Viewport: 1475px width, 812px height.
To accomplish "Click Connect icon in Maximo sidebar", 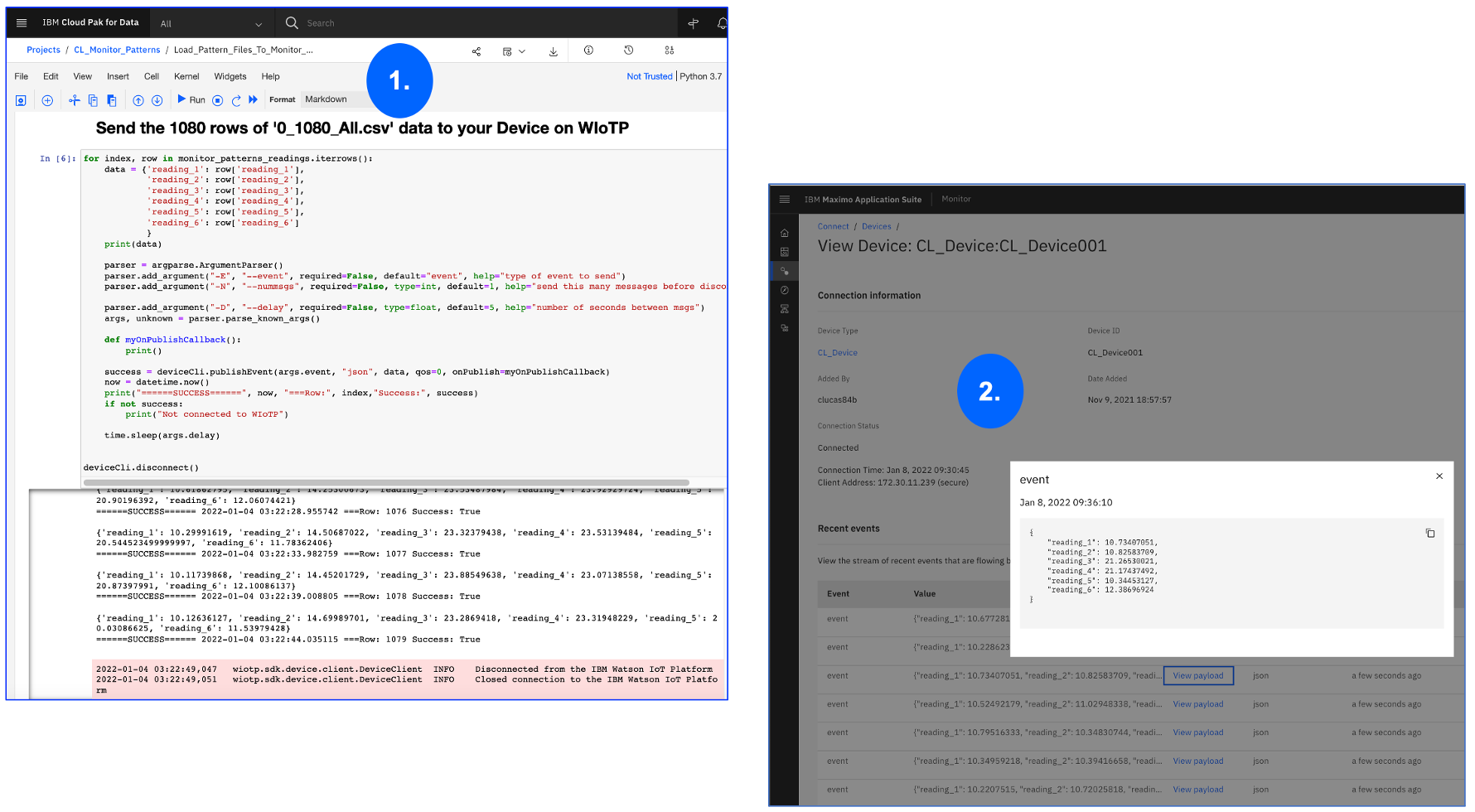I will click(x=785, y=271).
